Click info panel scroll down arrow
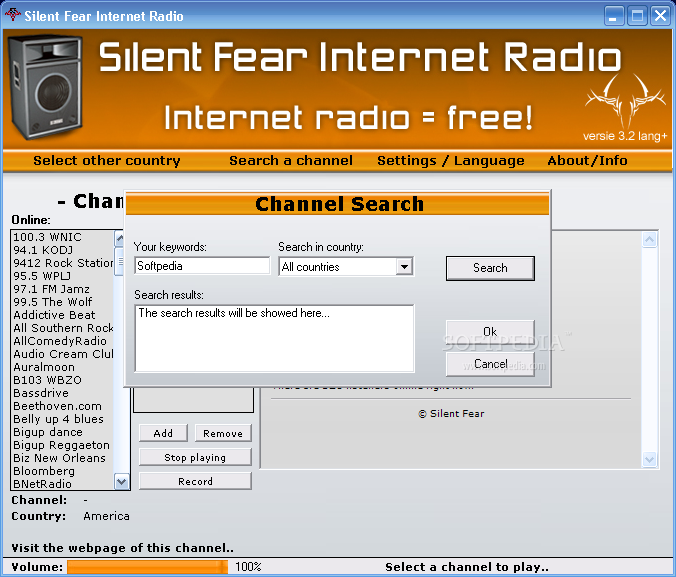Image resolution: width=676 pixels, height=577 pixels. click(650, 459)
